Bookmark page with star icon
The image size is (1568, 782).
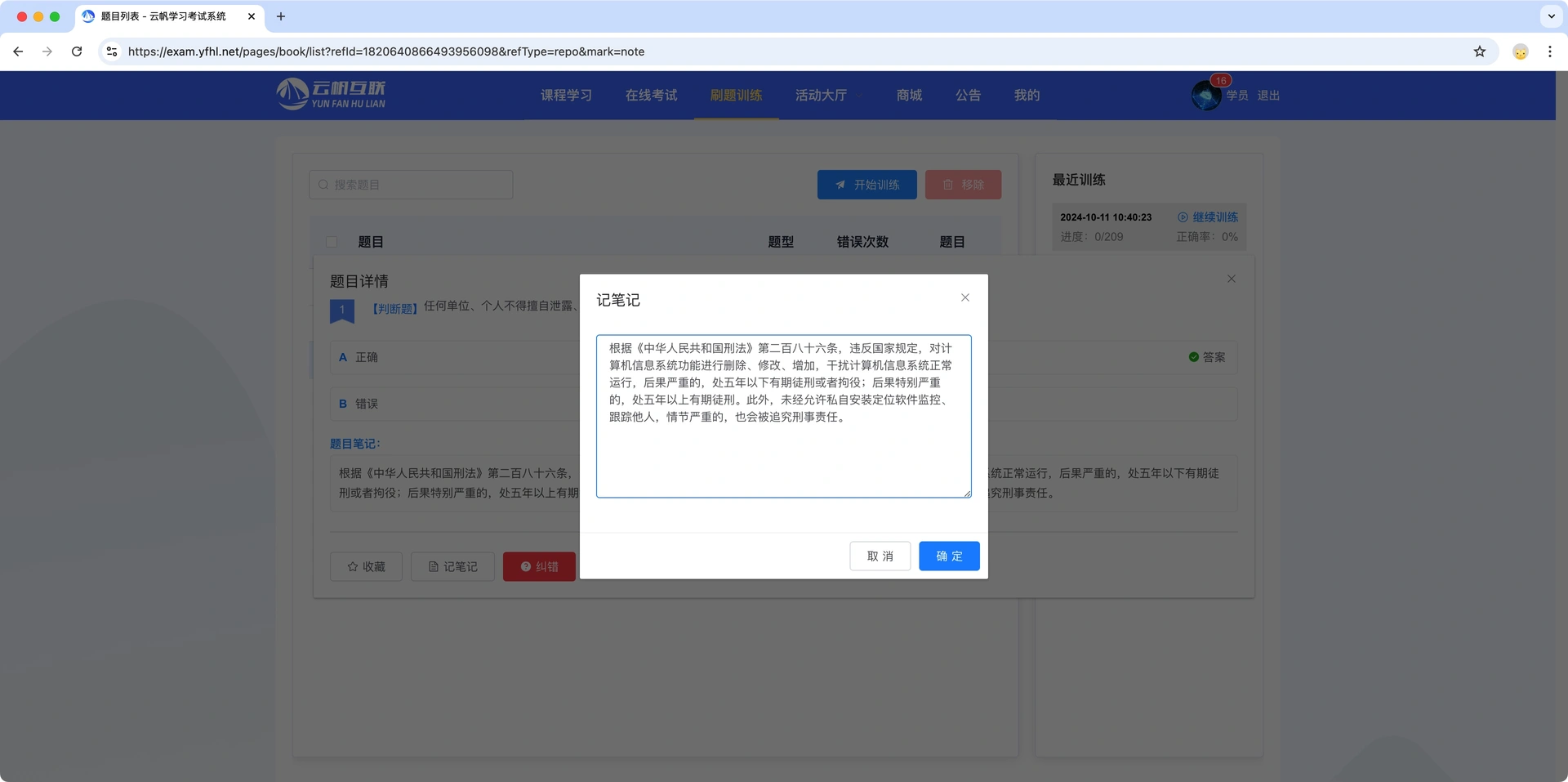pyautogui.click(x=1480, y=51)
